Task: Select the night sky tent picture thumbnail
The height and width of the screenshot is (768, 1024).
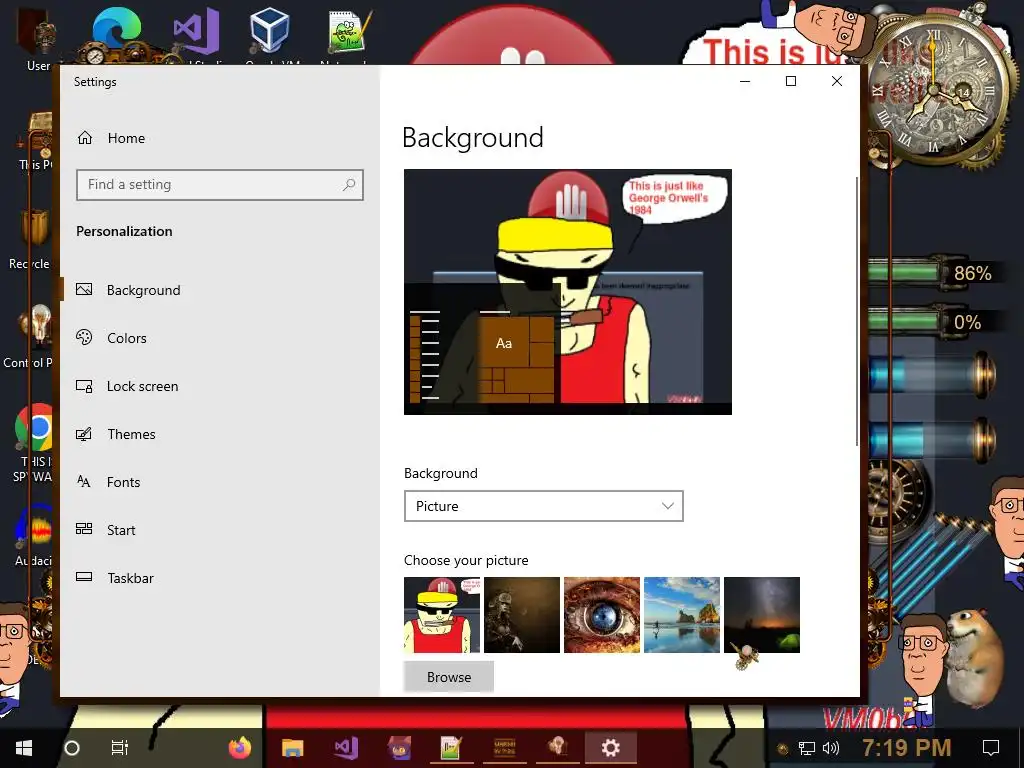Action: pos(761,615)
